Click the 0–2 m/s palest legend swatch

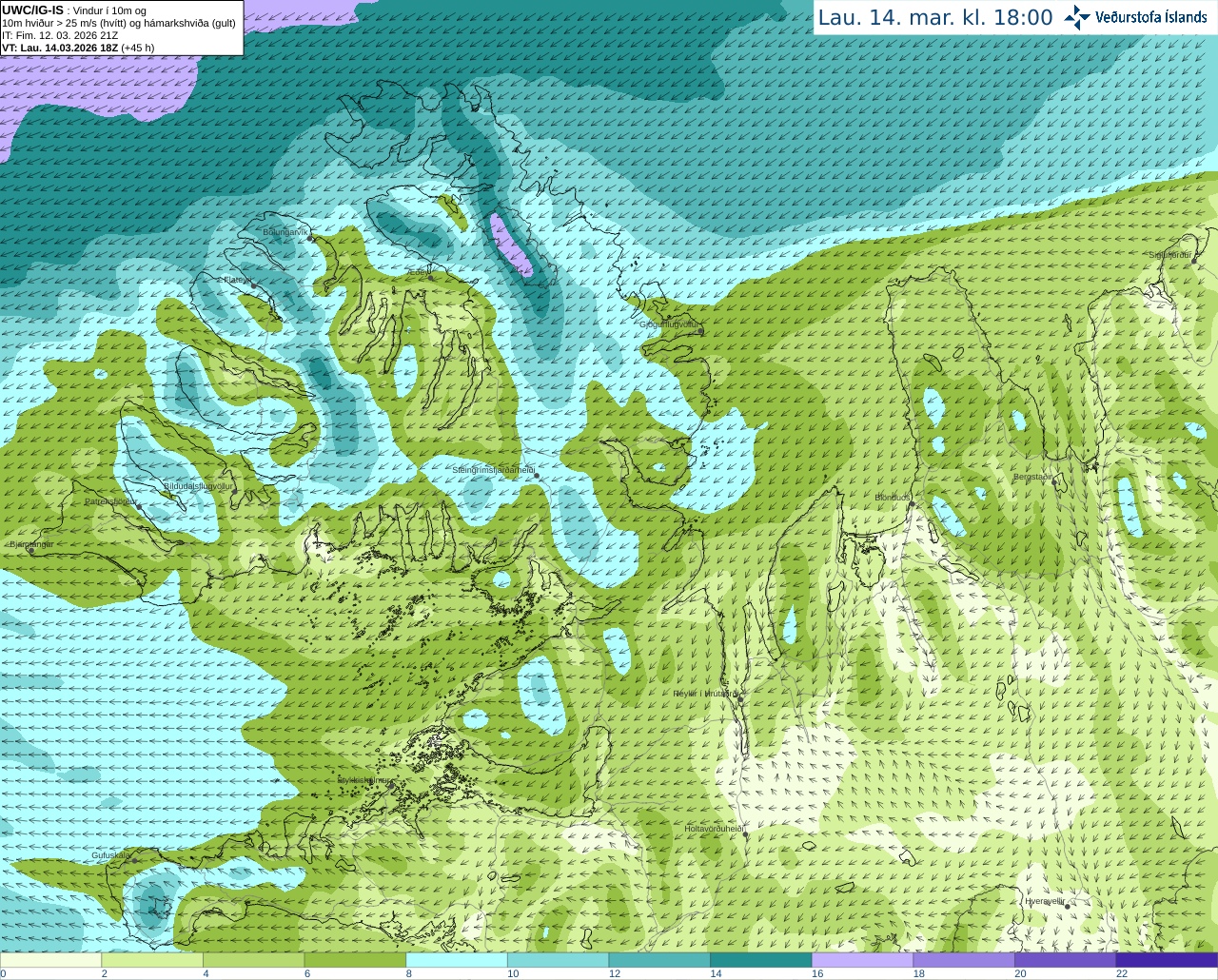tap(50, 960)
